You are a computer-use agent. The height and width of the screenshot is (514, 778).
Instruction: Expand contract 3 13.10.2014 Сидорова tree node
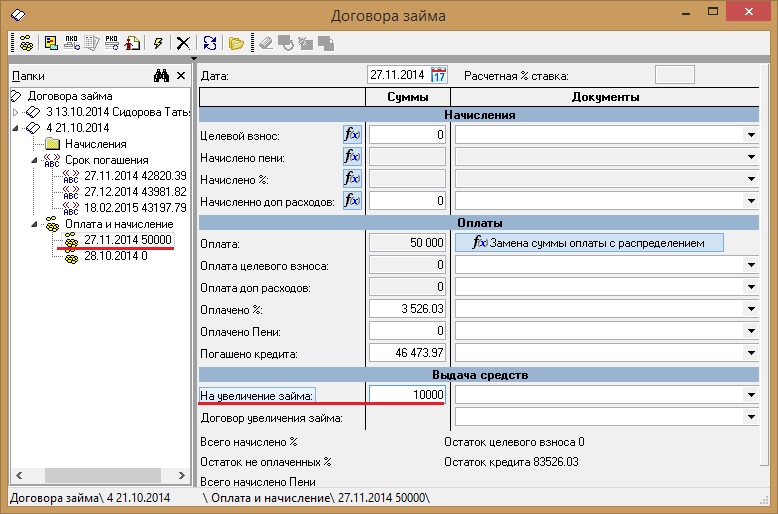(16, 112)
